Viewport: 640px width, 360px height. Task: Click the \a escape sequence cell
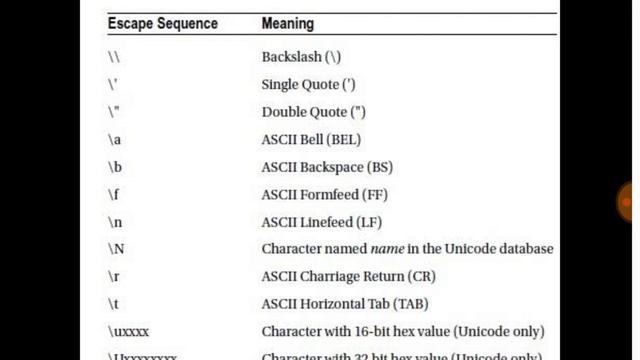(114, 140)
